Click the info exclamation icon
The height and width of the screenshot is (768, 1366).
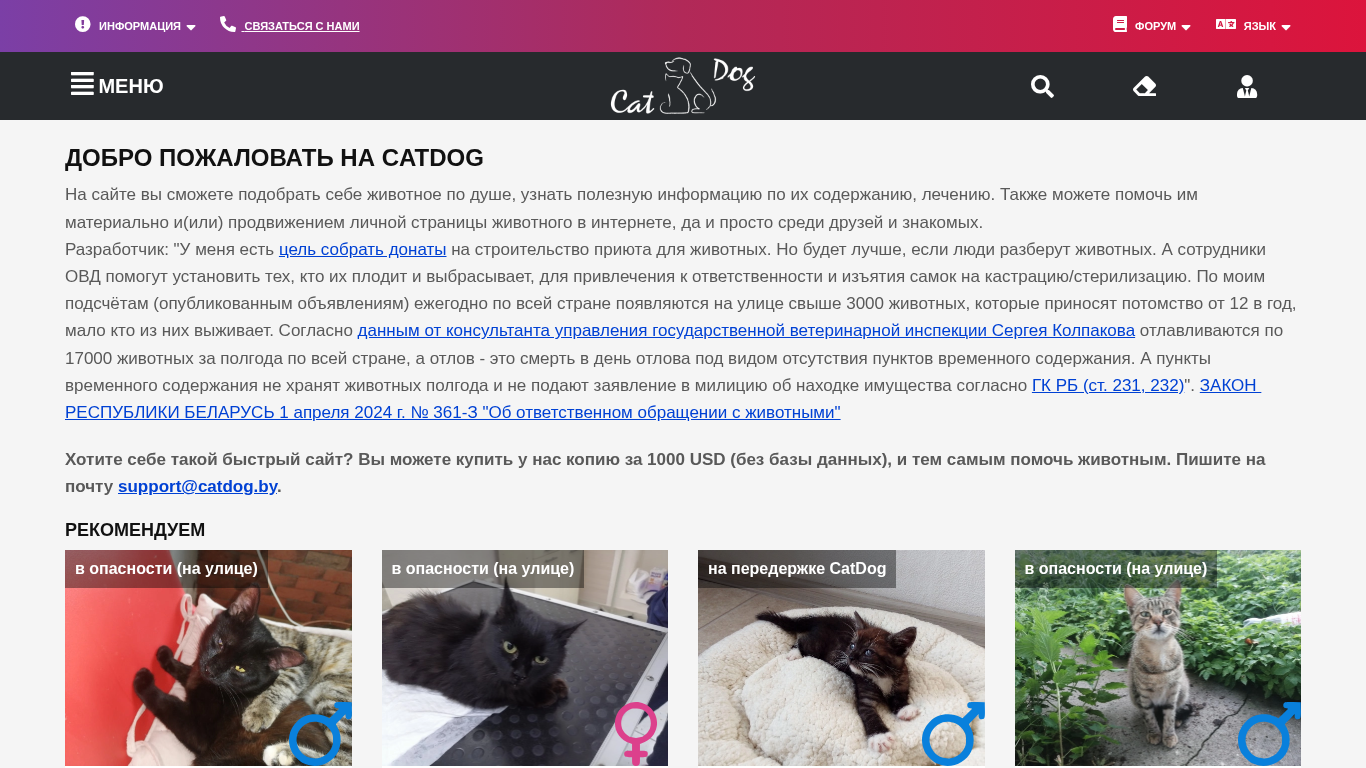point(83,24)
